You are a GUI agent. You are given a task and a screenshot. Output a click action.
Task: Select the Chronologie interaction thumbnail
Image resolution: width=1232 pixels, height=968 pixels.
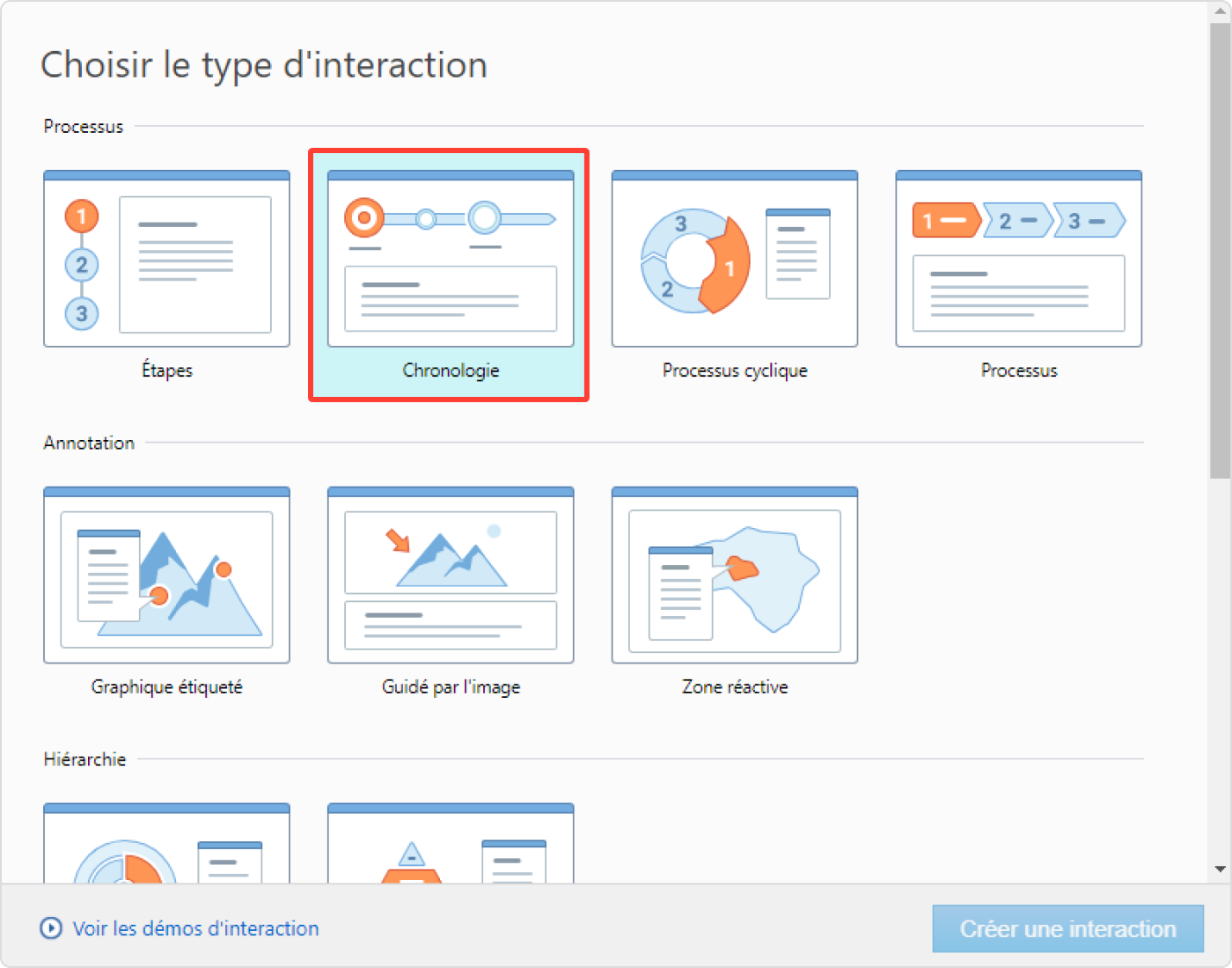coord(451,259)
